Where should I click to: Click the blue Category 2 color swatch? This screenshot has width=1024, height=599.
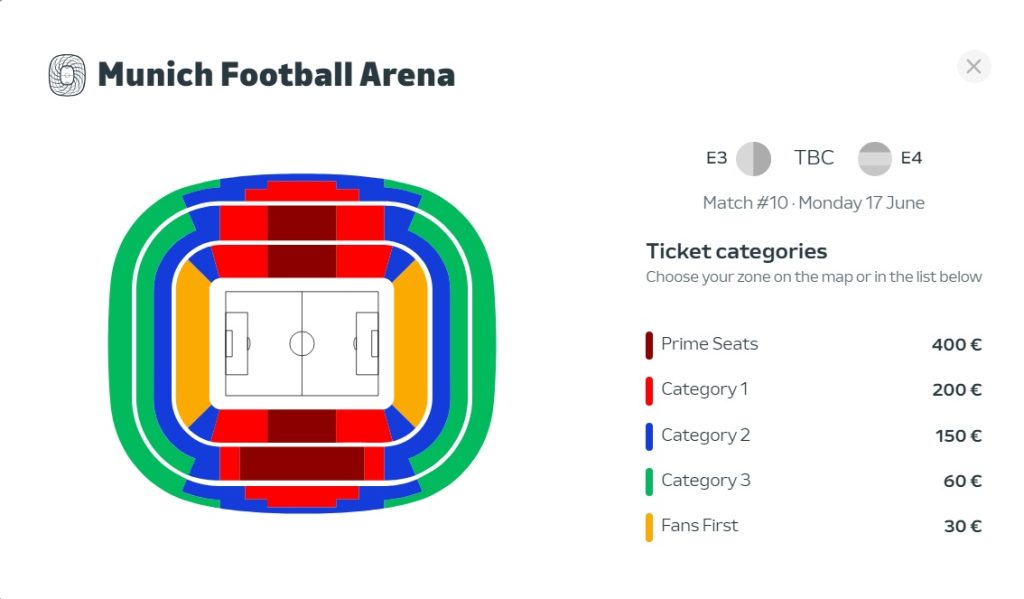(650, 436)
